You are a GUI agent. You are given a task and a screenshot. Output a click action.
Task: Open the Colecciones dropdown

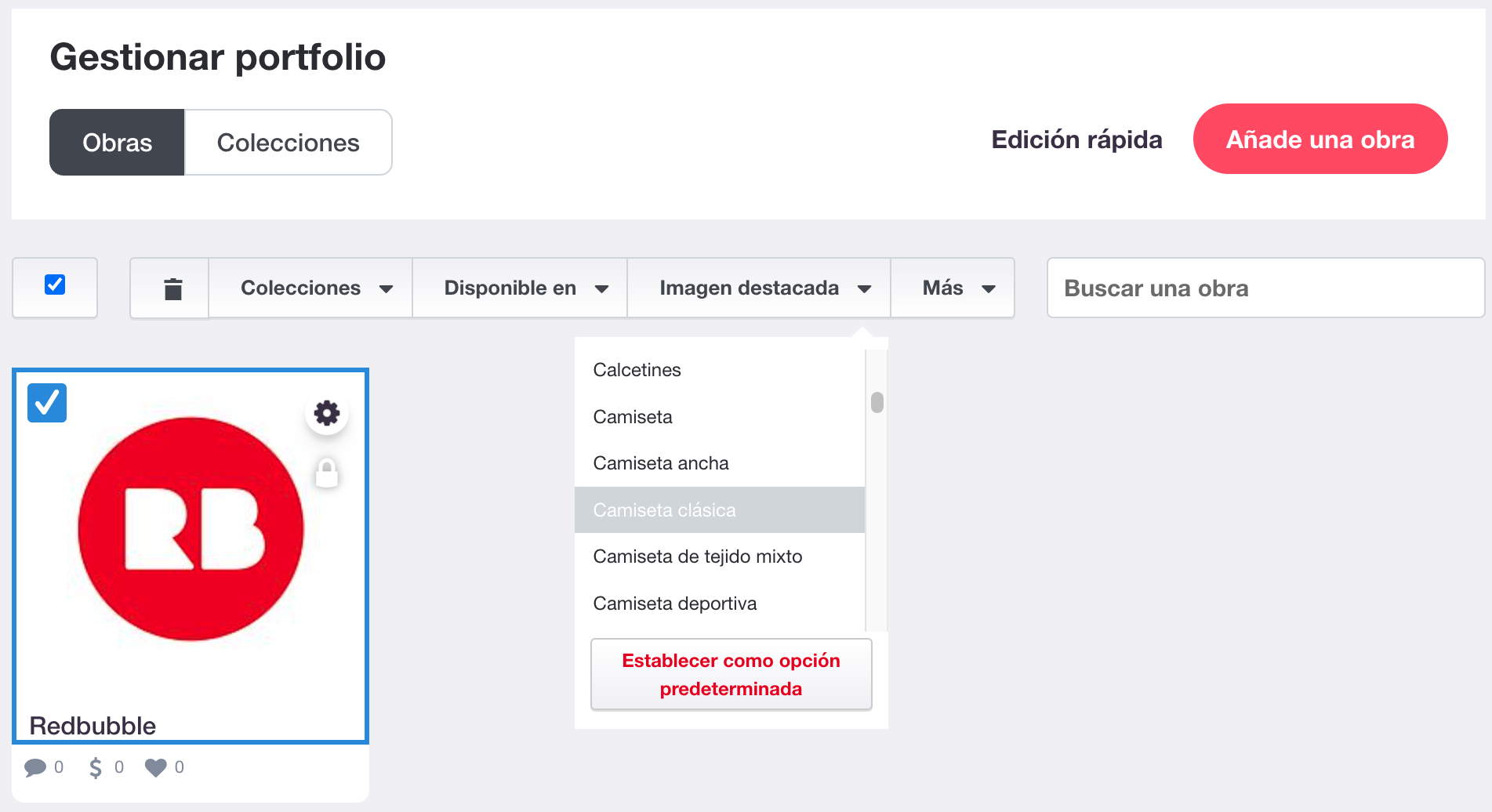310,288
